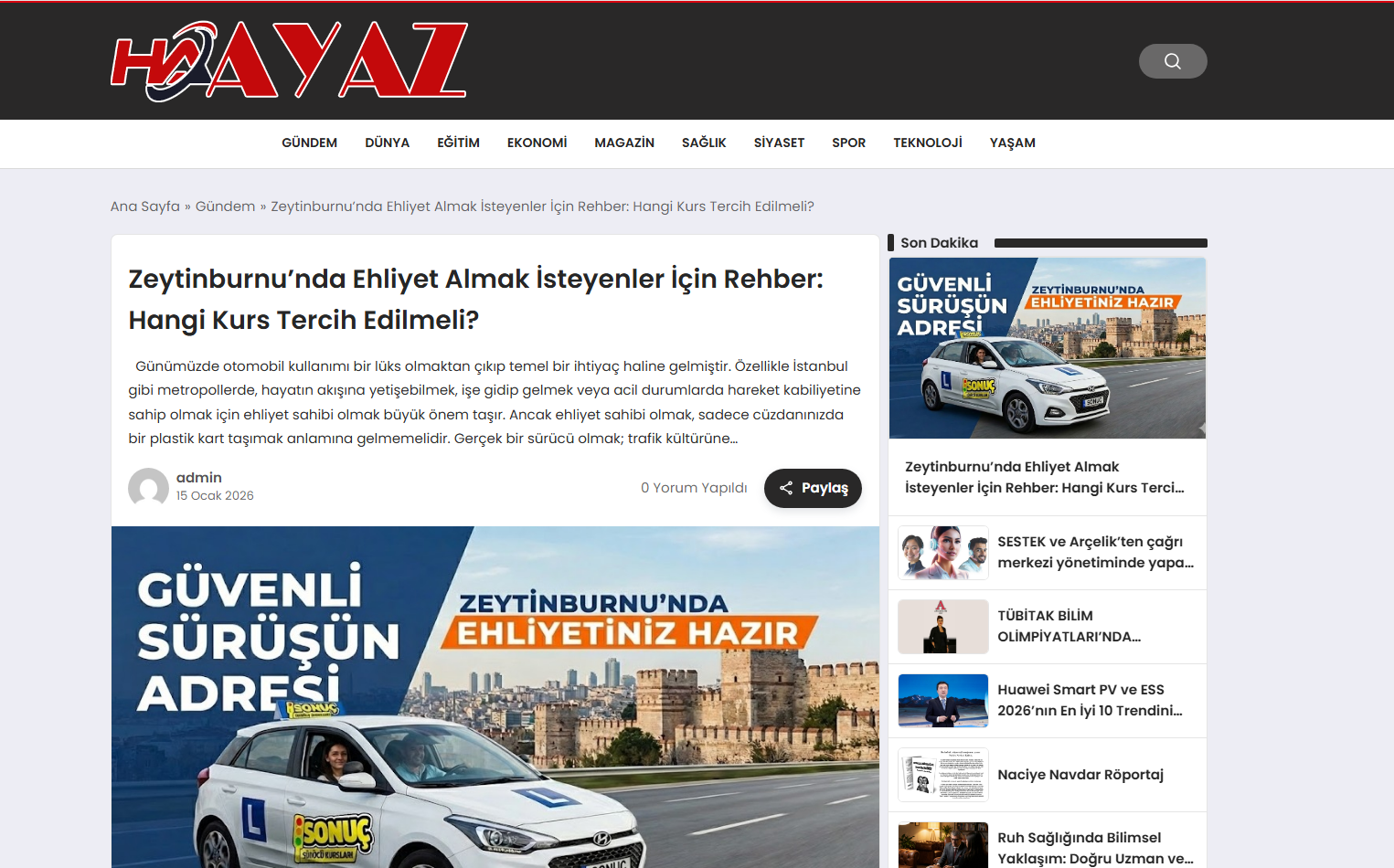Open the SESTEK ve Arçelik news thumbnail
This screenshot has width=1394, height=868.
point(942,553)
